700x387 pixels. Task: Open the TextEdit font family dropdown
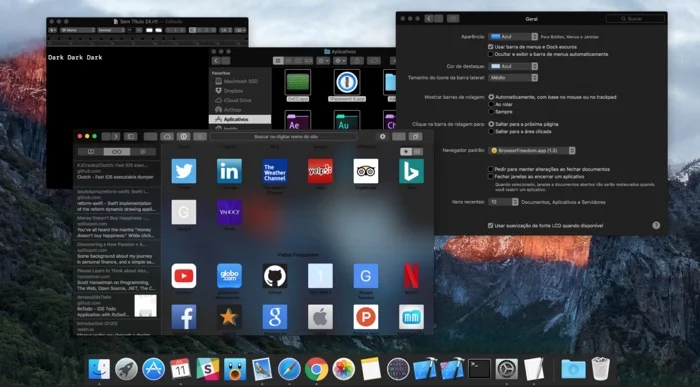[x=78, y=30]
